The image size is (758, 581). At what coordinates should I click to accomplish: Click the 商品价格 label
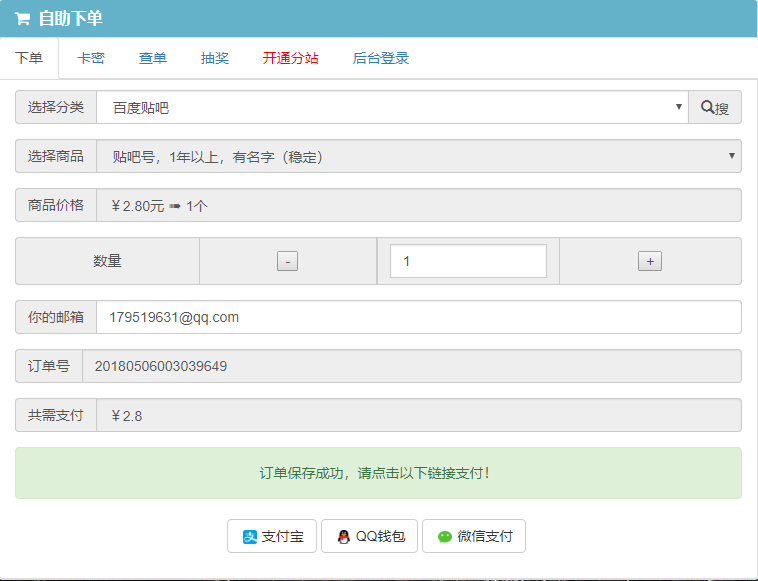pyautogui.click(x=56, y=205)
